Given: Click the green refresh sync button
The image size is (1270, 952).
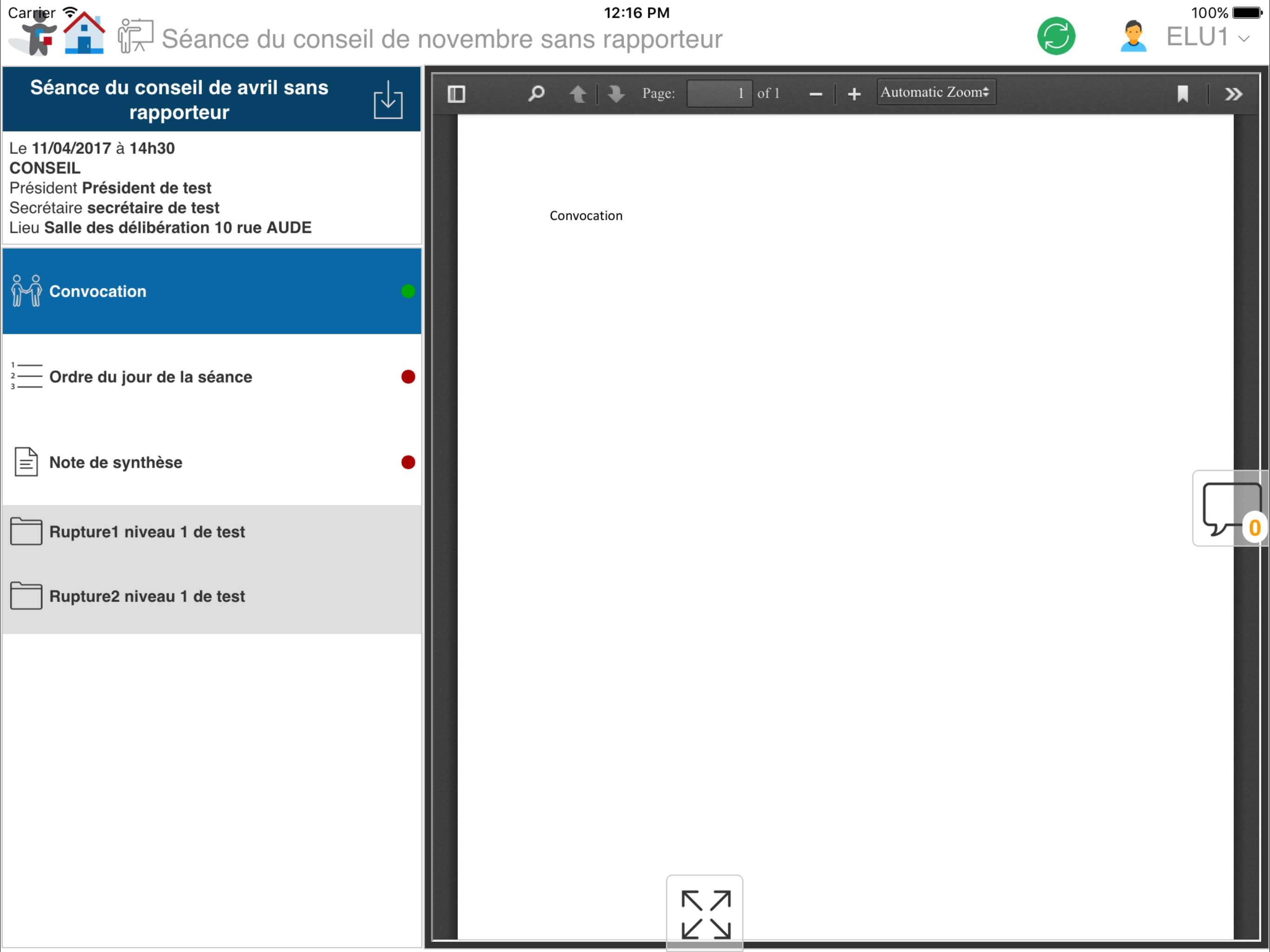Looking at the screenshot, I should tap(1056, 36).
